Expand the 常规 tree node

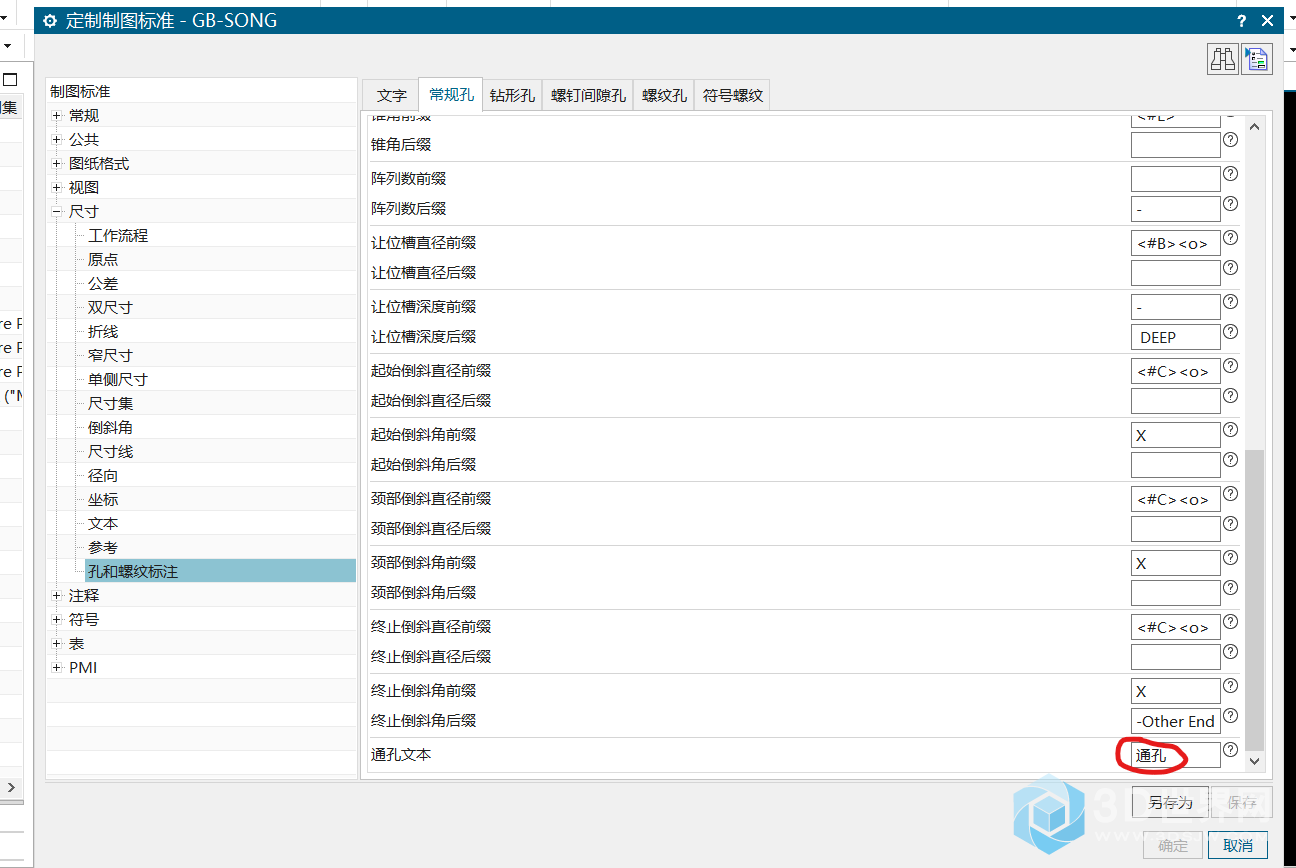(57, 116)
